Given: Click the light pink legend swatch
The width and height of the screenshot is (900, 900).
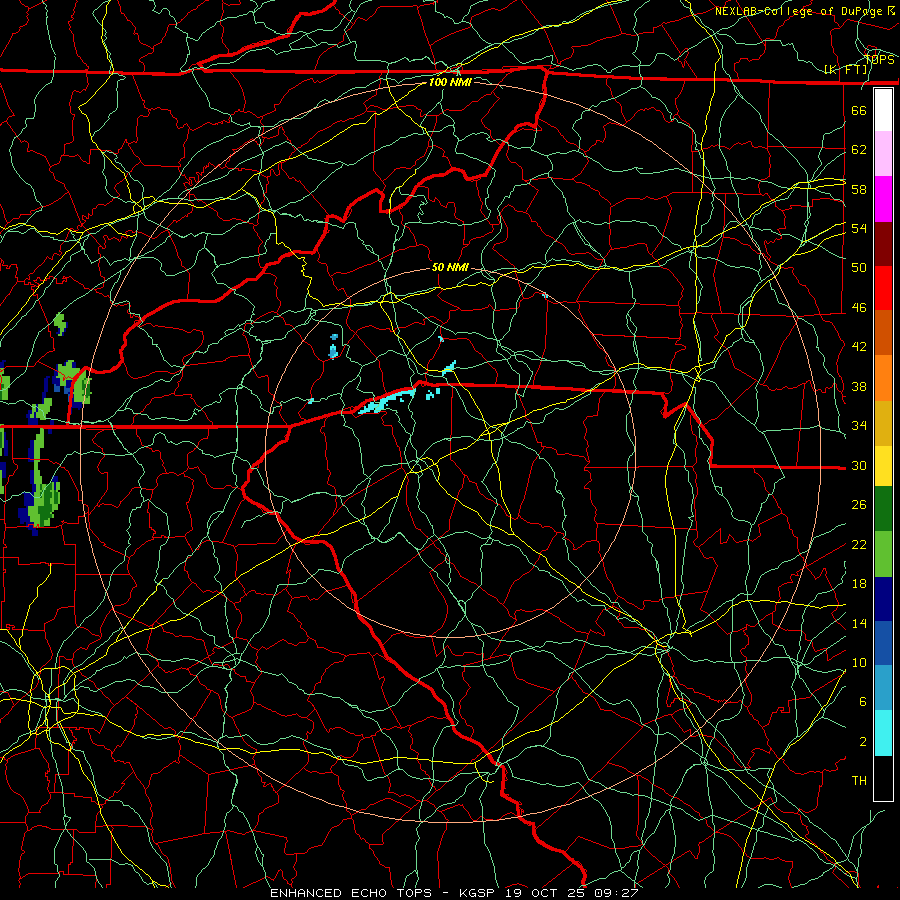Looking at the screenshot, I should click(883, 154).
